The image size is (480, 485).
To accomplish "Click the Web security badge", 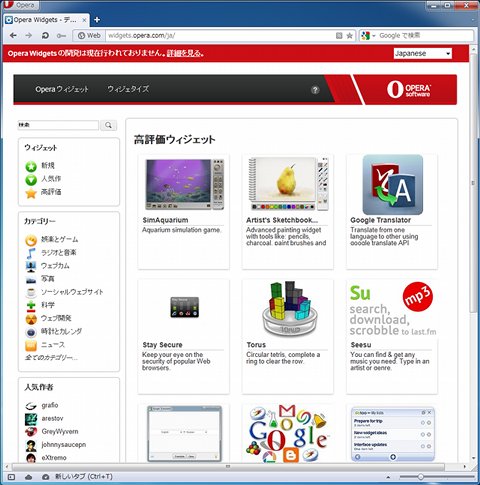I will point(89,36).
